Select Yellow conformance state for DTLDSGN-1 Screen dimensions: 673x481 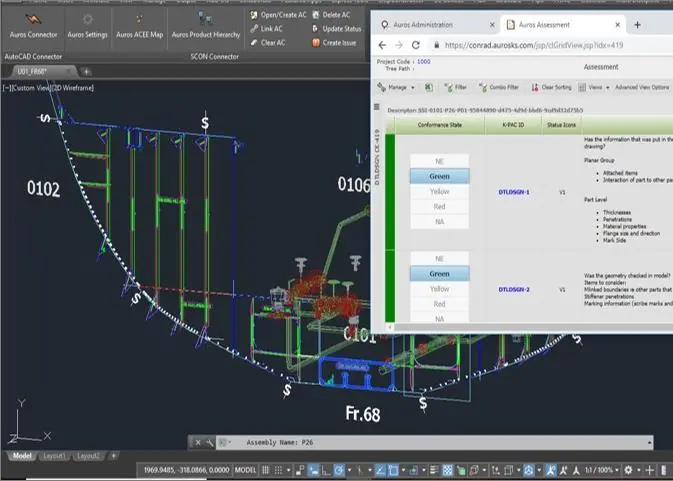(x=440, y=191)
